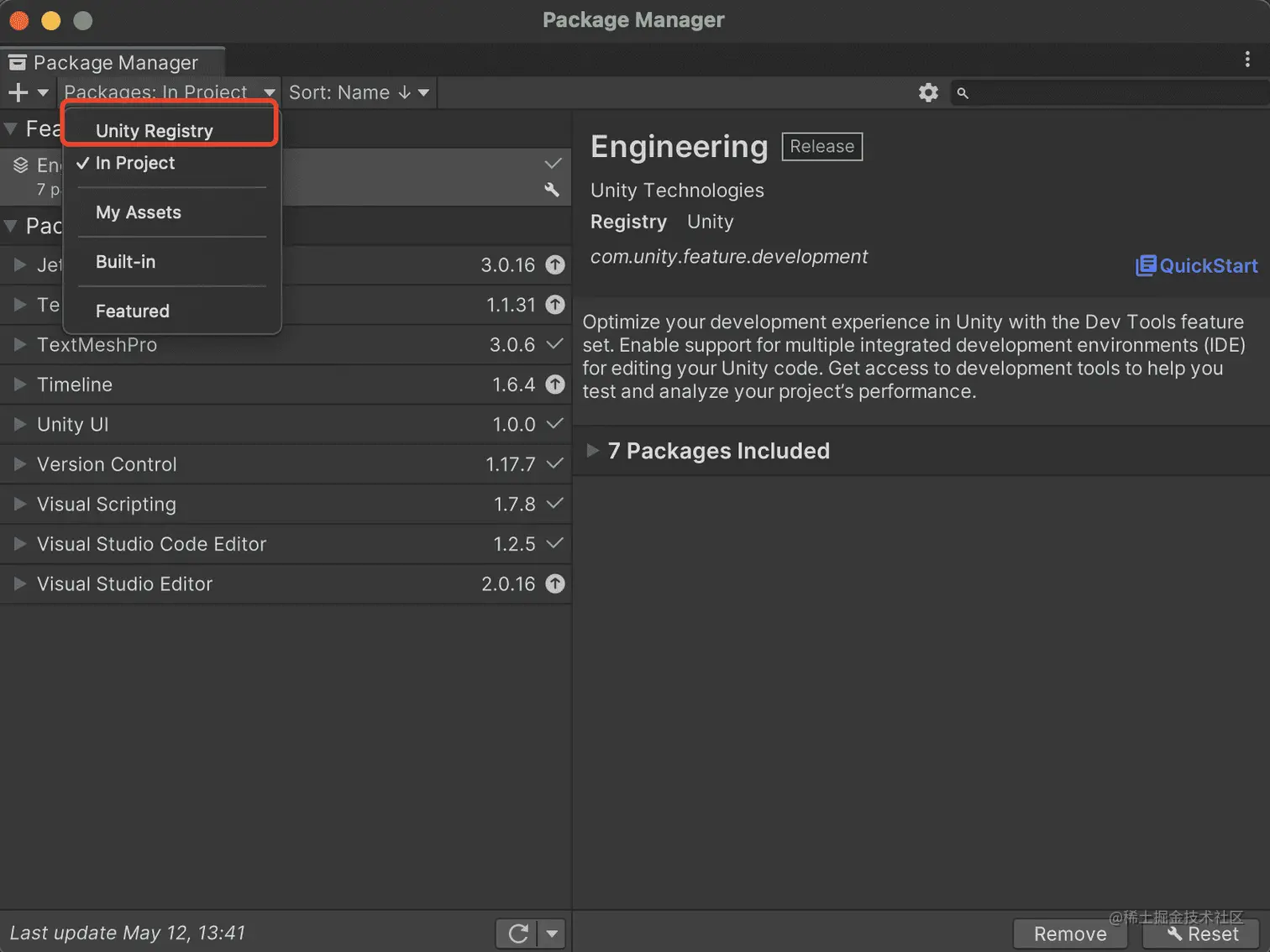1270x952 pixels.
Task: Expand the Visual Scripting package versions
Action: point(20,504)
